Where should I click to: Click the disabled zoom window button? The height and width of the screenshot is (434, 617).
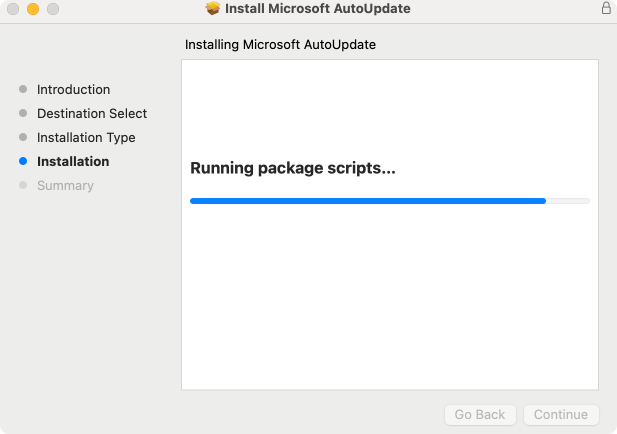click(x=53, y=9)
